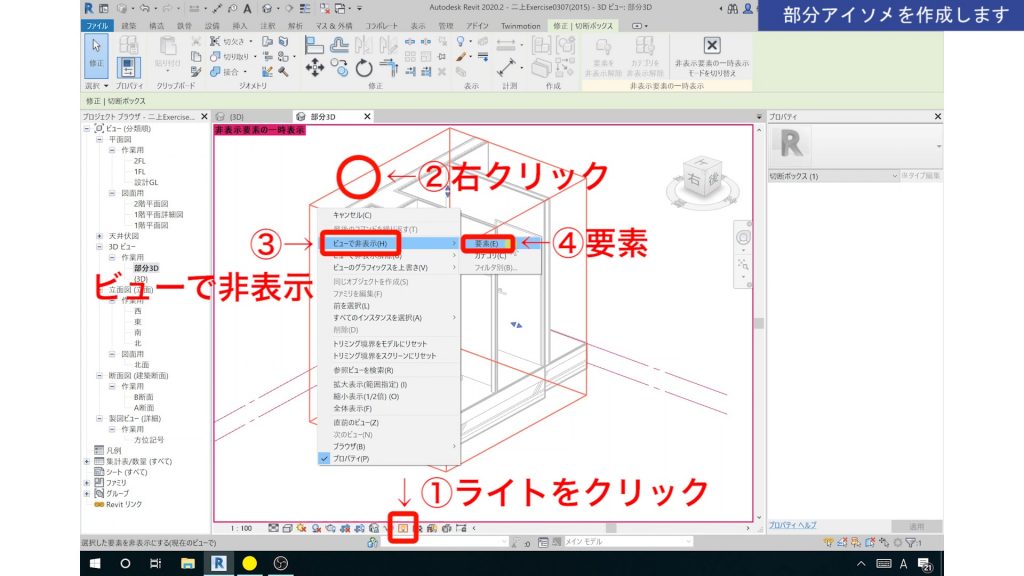Image resolution: width=1024 pixels, height=576 pixels.
Task: Click the 切り取り (Cut) geometry icon
Action: tap(215, 57)
